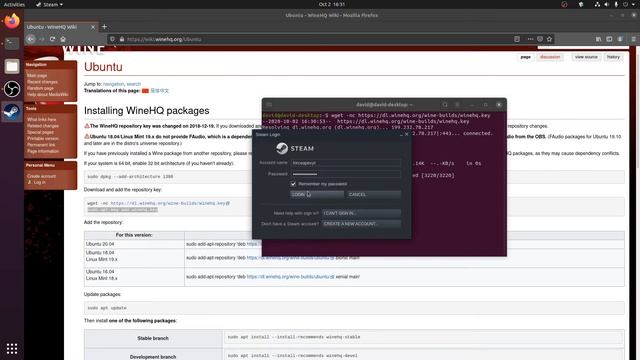Screen dimensions: 640x360
Task: Click the site security padlock icon
Action: 122,39
